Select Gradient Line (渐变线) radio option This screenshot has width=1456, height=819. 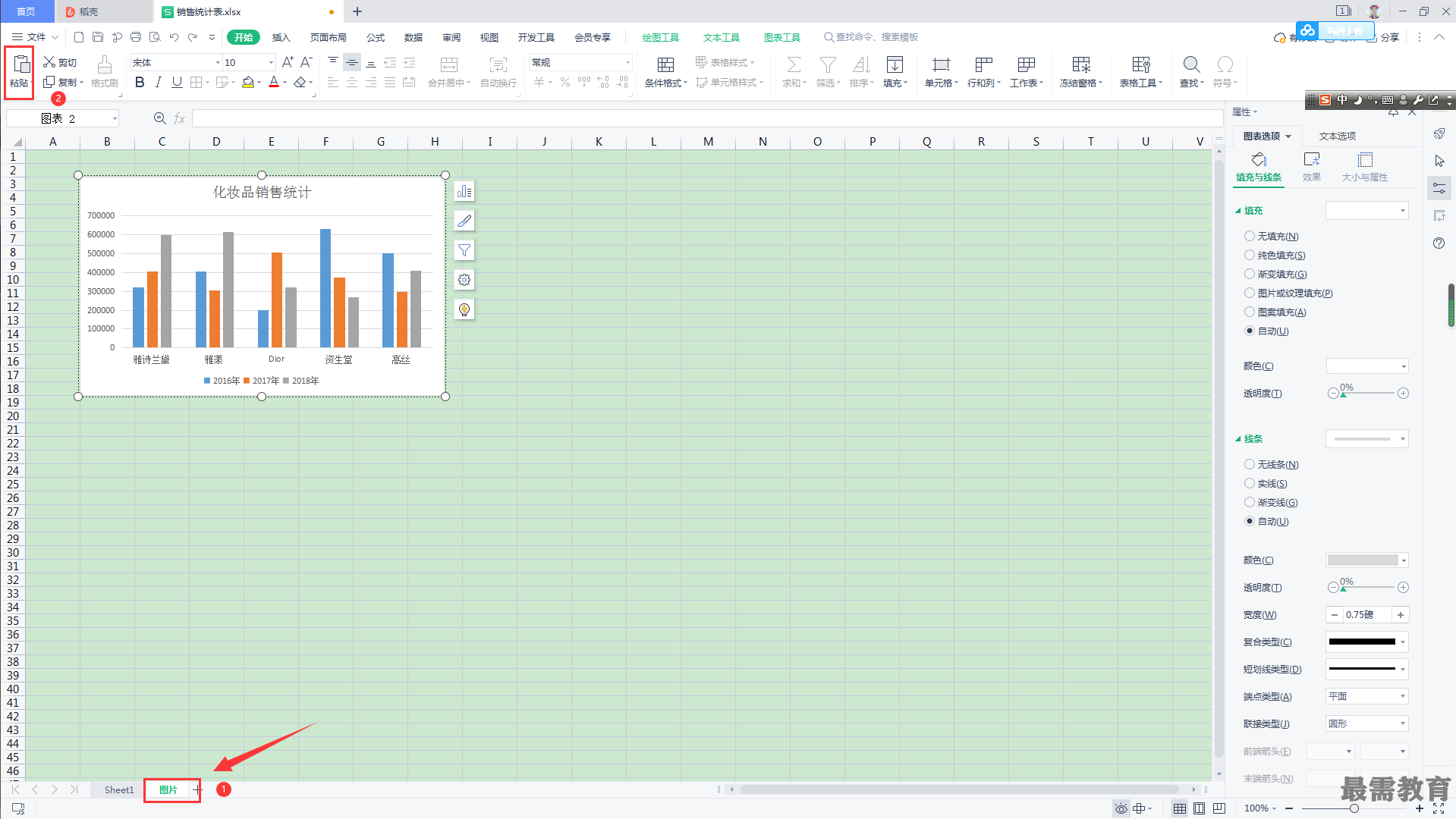pyautogui.click(x=1249, y=503)
